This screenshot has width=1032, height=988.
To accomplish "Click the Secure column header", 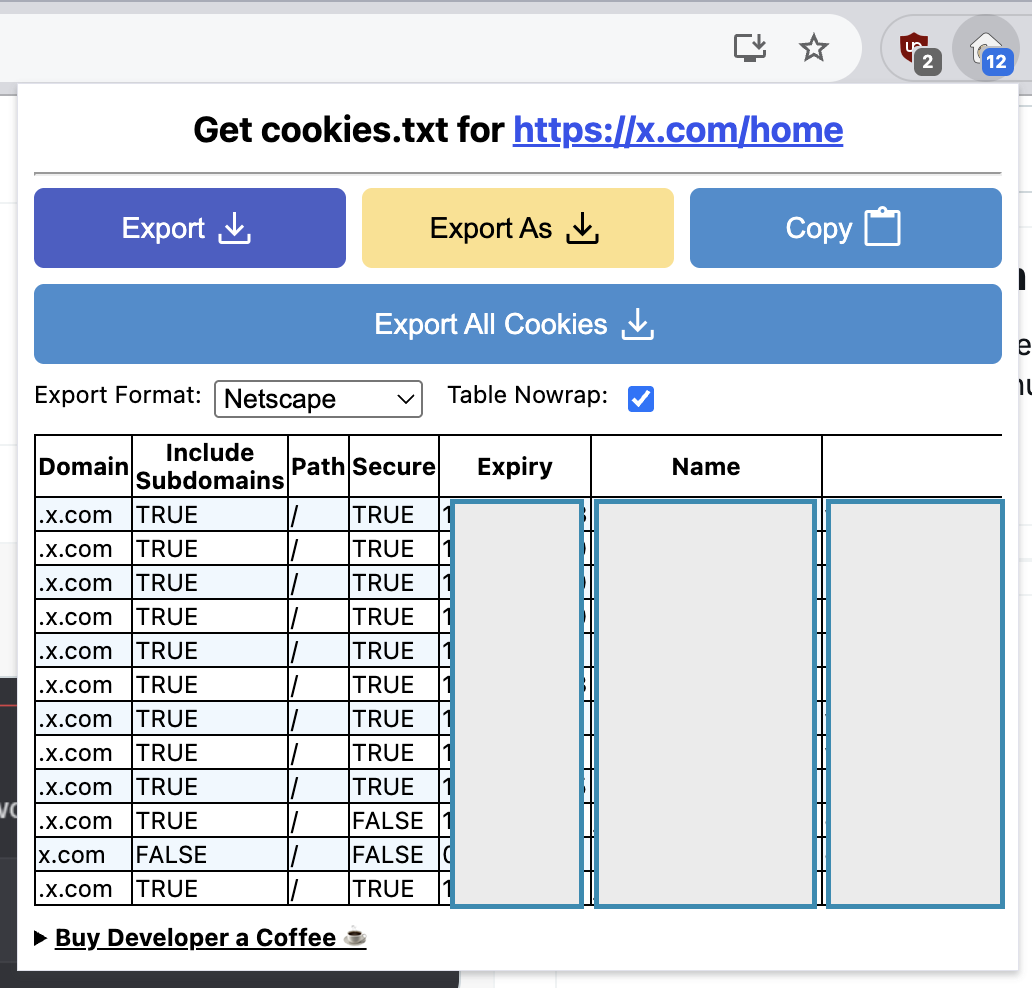I will click(x=394, y=467).
